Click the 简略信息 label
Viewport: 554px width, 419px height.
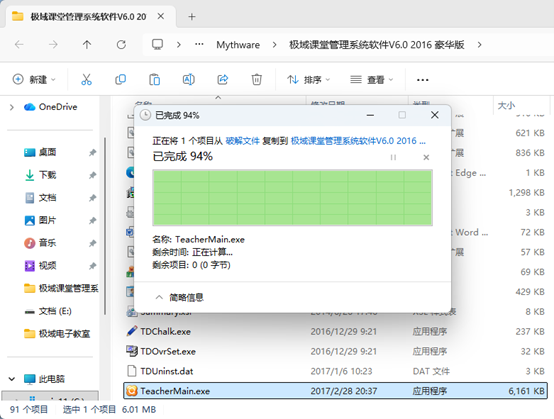[x=186, y=297]
